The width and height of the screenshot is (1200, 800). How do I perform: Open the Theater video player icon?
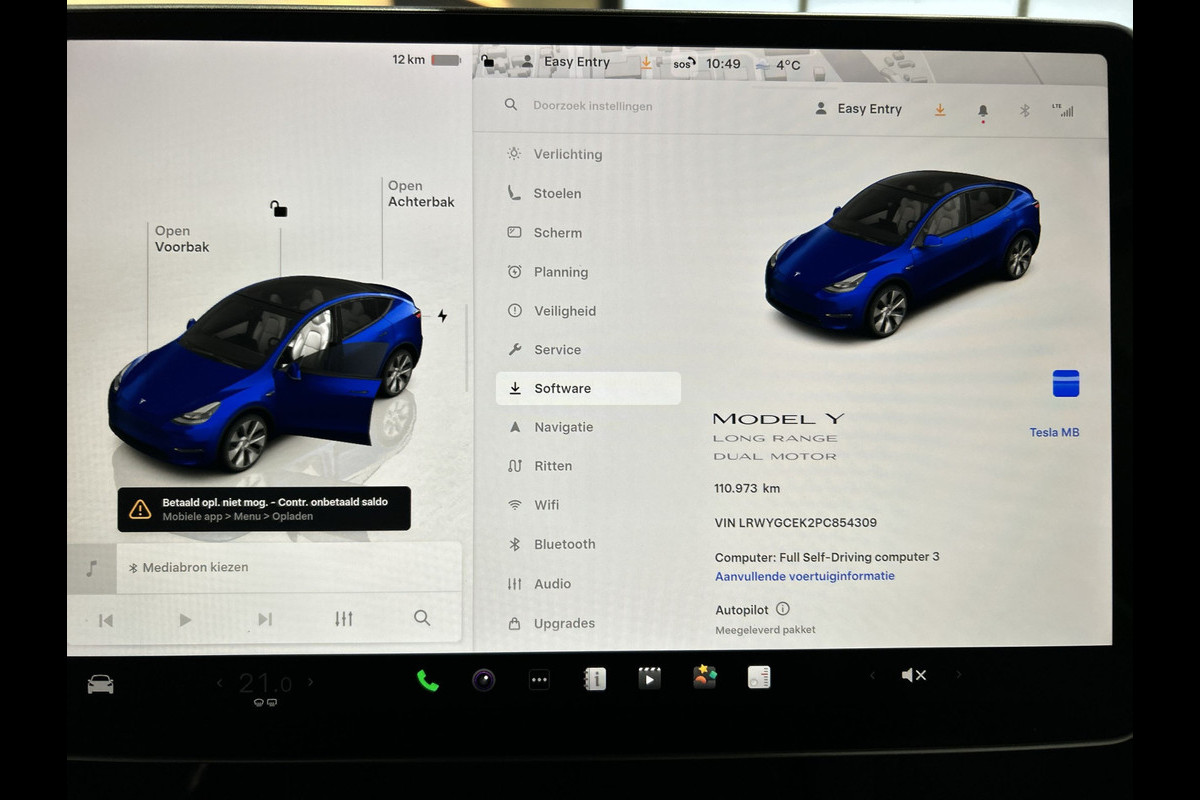(649, 679)
